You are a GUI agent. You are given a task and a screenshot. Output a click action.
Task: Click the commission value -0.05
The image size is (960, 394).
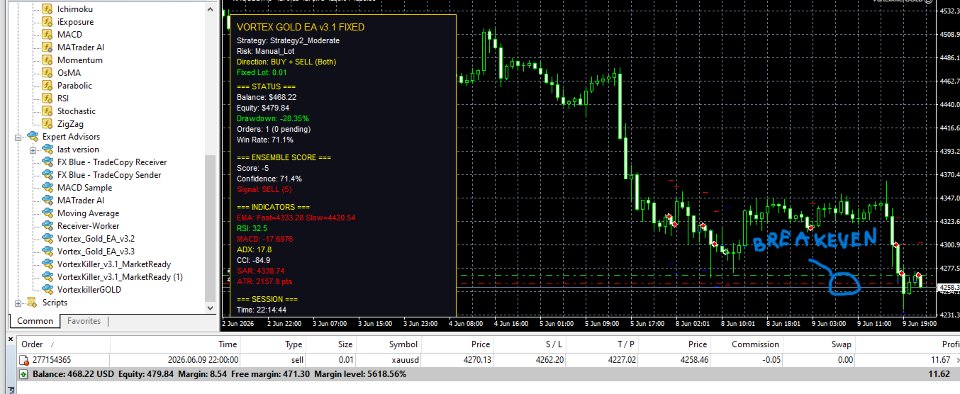pyautogui.click(x=771, y=361)
